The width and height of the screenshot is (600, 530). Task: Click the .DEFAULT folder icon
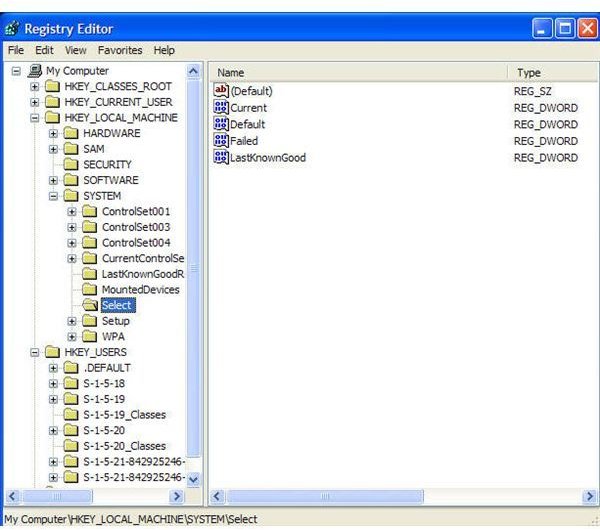coord(71,368)
